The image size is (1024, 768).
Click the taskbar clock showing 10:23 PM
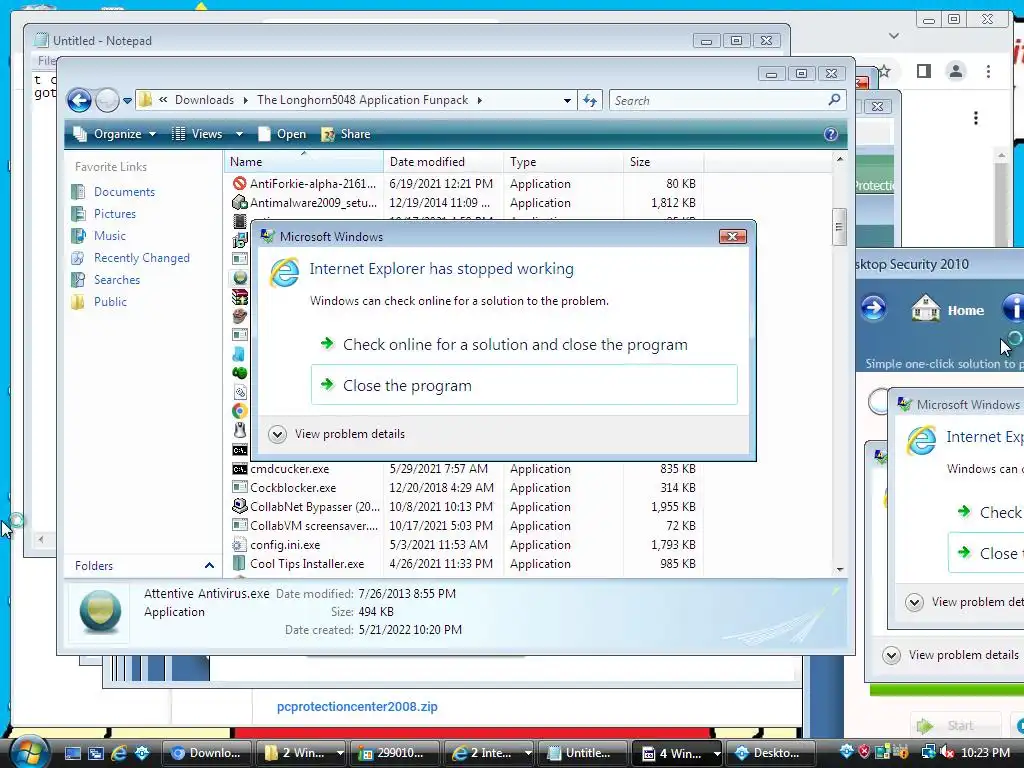coord(985,752)
